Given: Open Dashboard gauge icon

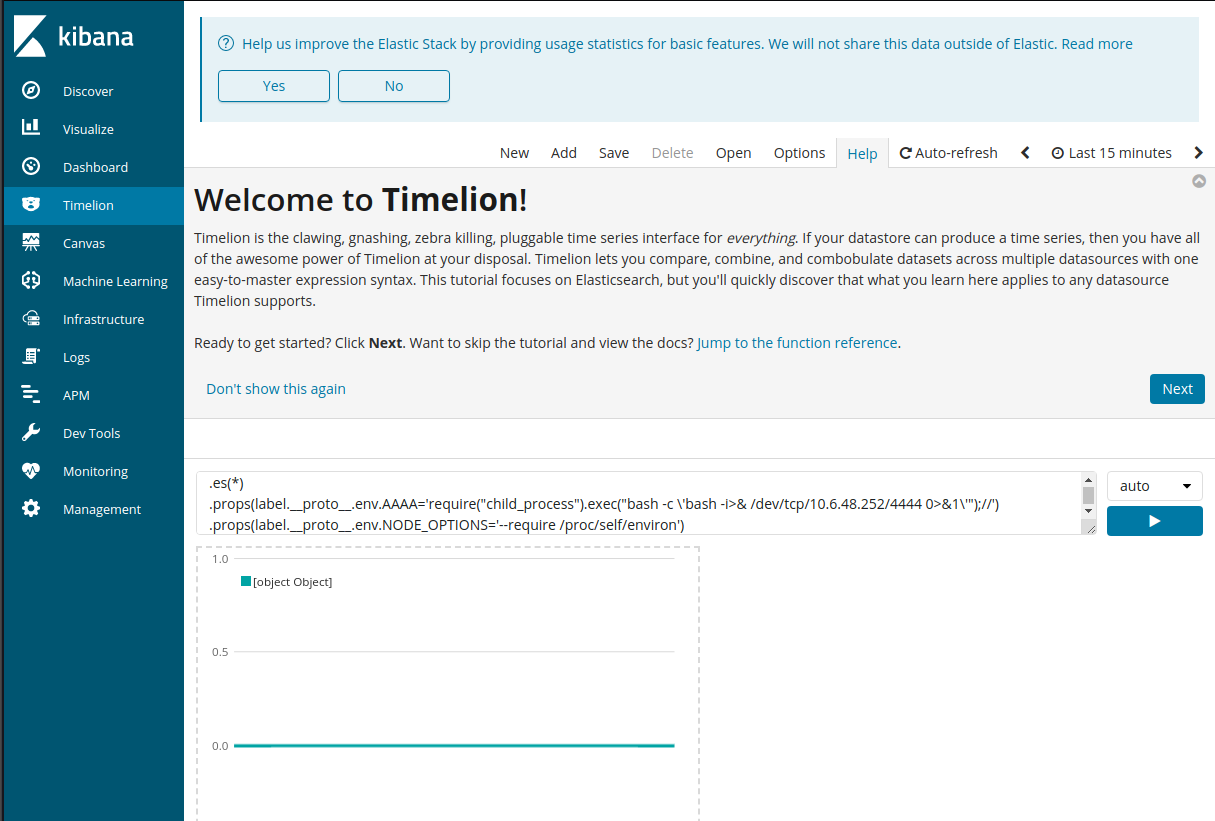Looking at the screenshot, I should [31, 166].
